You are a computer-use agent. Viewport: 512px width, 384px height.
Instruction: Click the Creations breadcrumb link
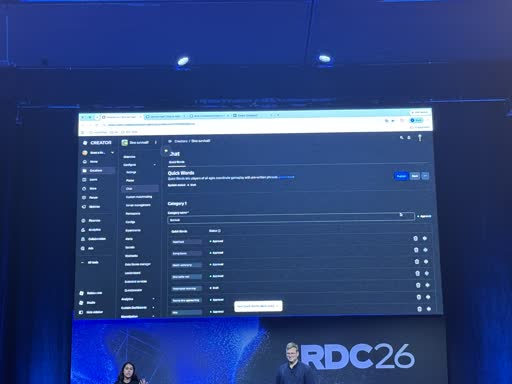181,141
